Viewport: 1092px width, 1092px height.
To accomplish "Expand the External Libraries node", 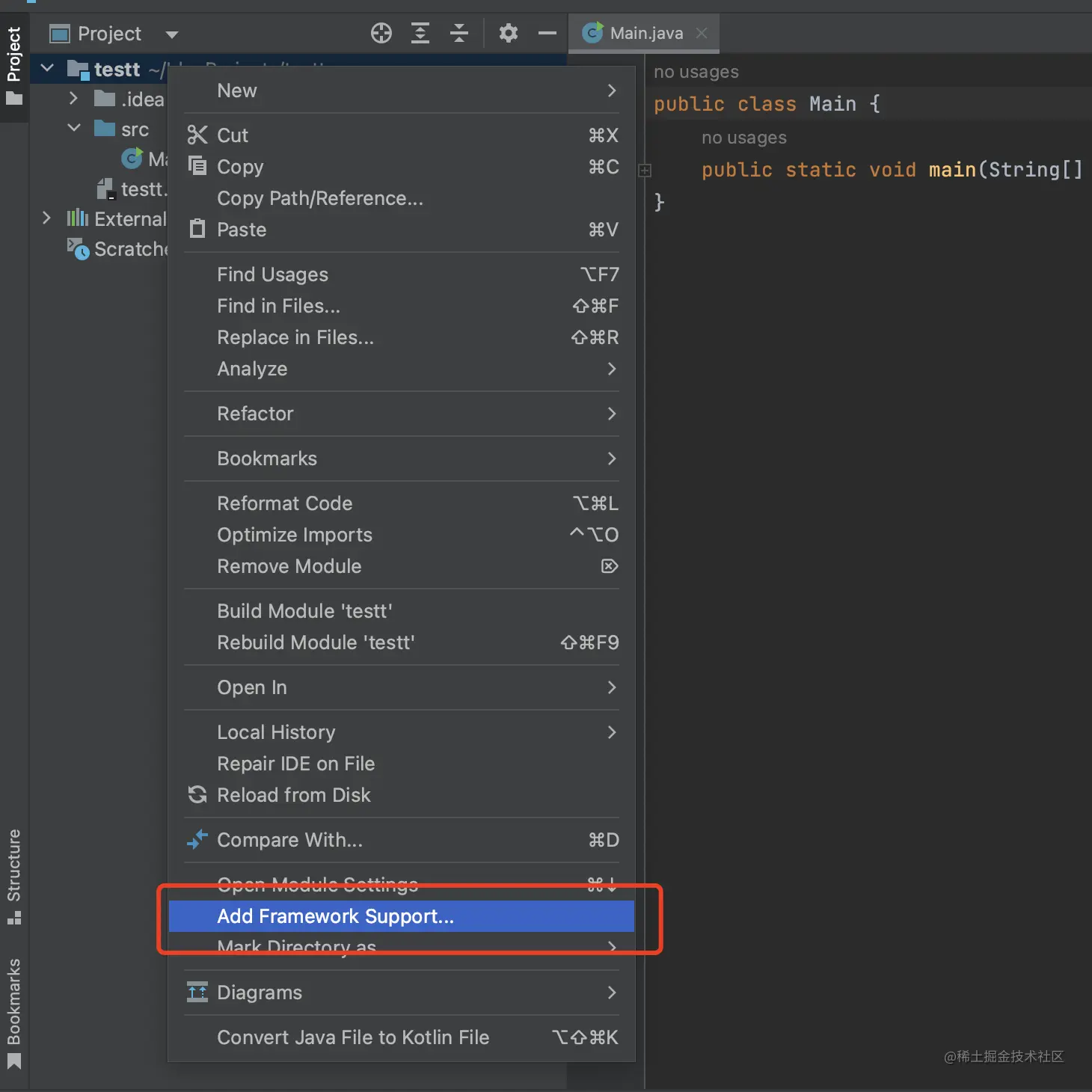I will pyautogui.click(x=46, y=218).
